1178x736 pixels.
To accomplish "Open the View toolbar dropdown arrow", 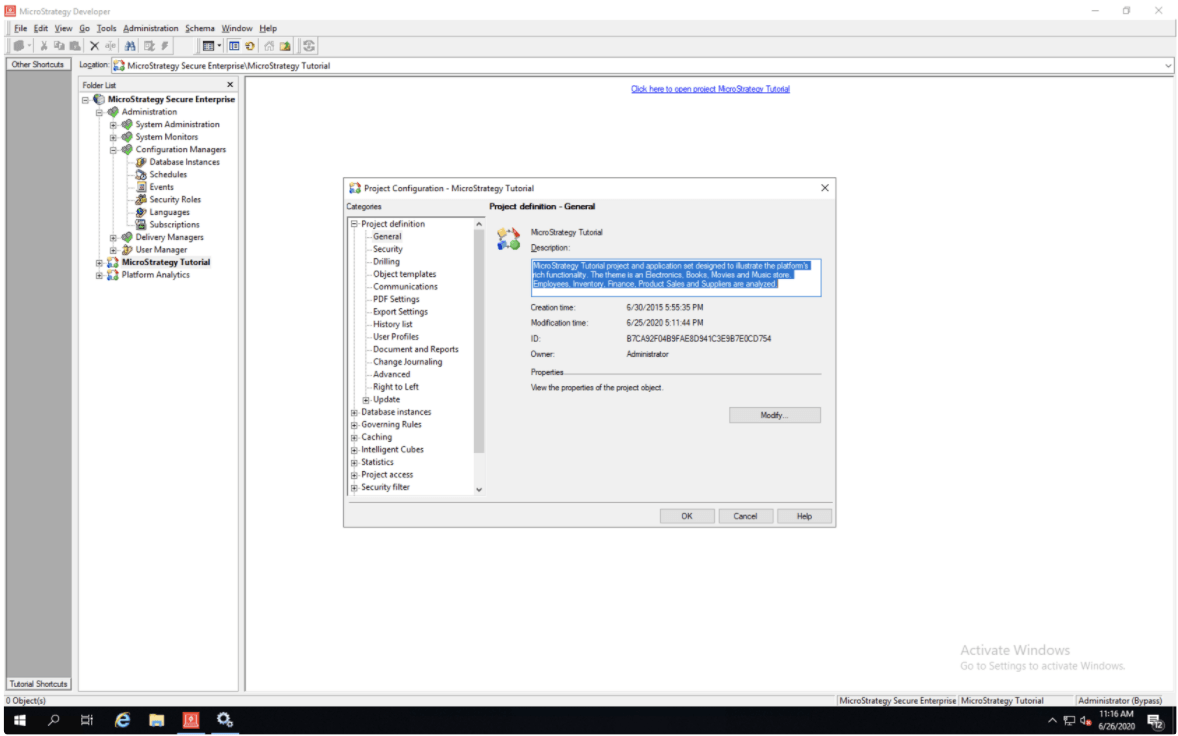I will (219, 46).
